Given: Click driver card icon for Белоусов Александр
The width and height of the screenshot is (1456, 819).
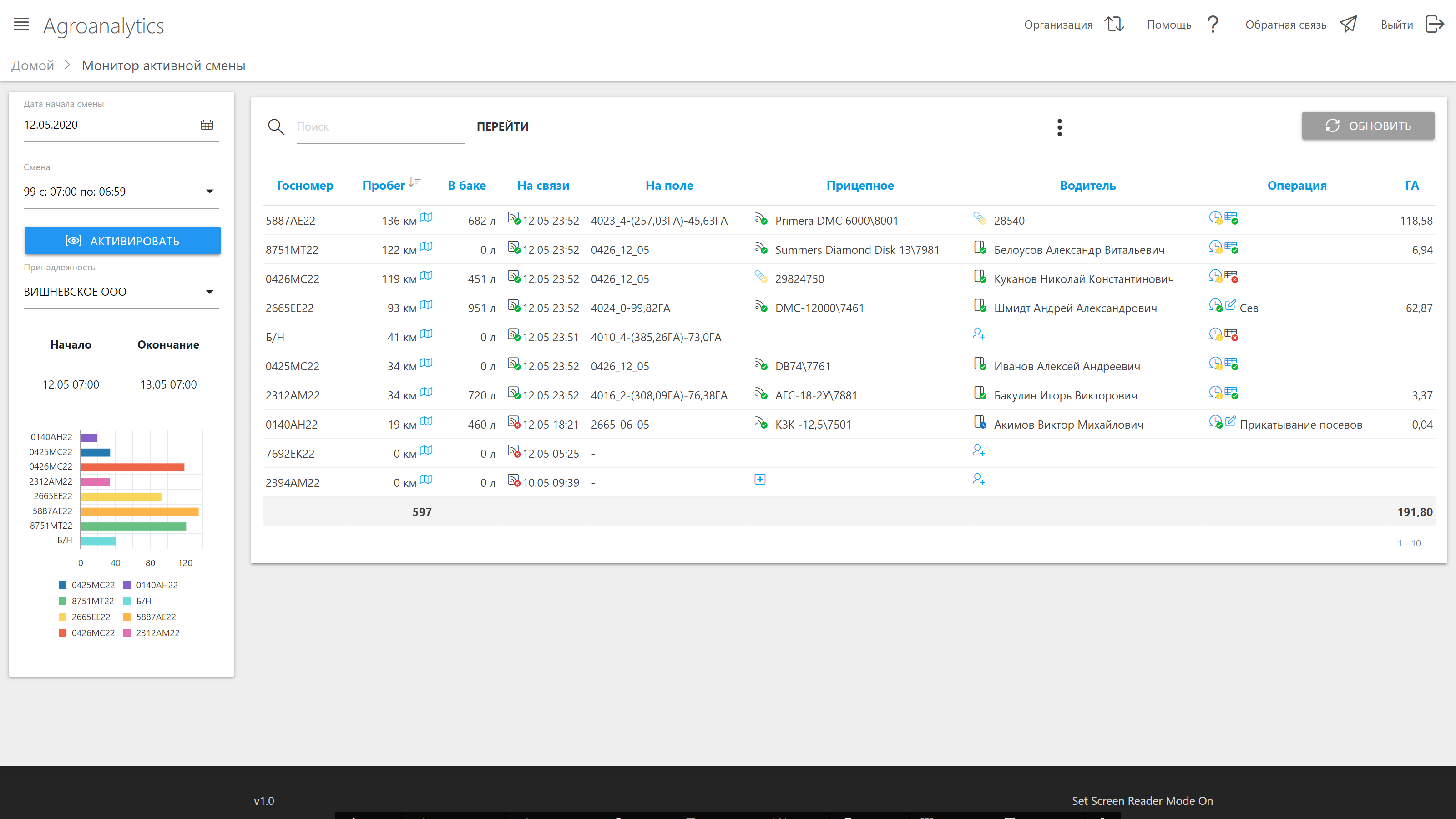Looking at the screenshot, I should (980, 248).
